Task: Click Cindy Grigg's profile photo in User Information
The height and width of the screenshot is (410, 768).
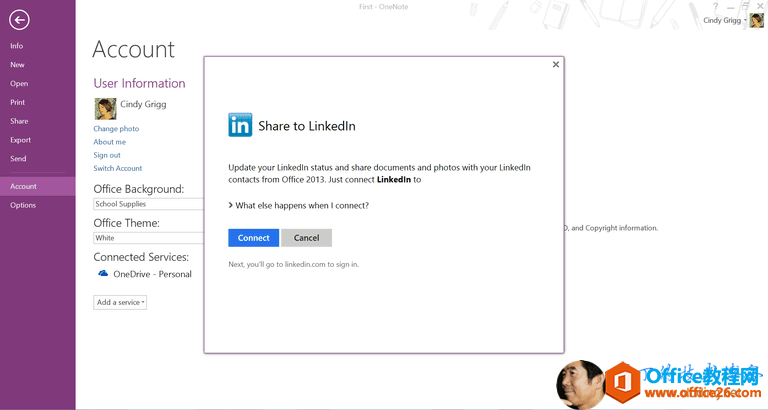Action: coord(105,108)
